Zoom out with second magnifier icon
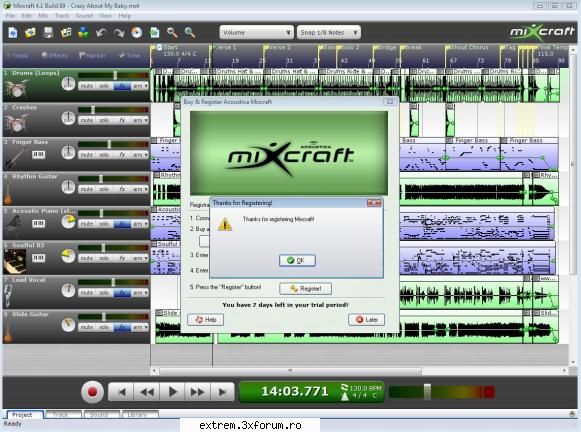The height and width of the screenshot is (432, 581). [190, 33]
